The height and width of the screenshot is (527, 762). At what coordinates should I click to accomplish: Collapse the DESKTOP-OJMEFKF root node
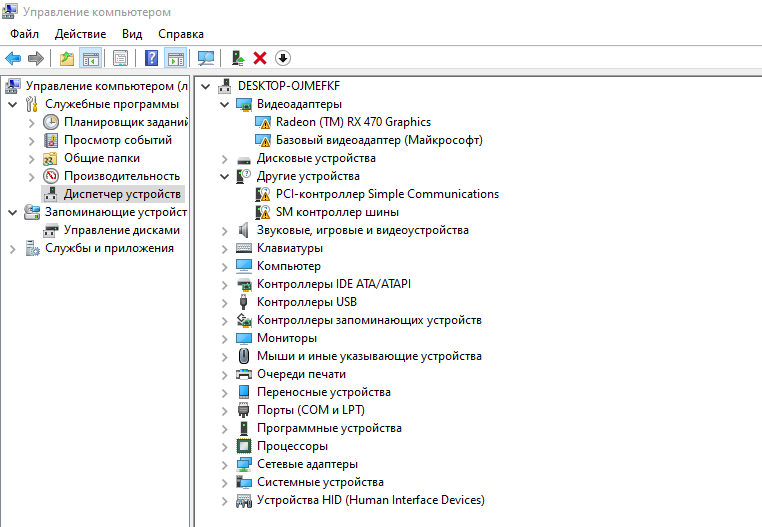click(x=206, y=87)
